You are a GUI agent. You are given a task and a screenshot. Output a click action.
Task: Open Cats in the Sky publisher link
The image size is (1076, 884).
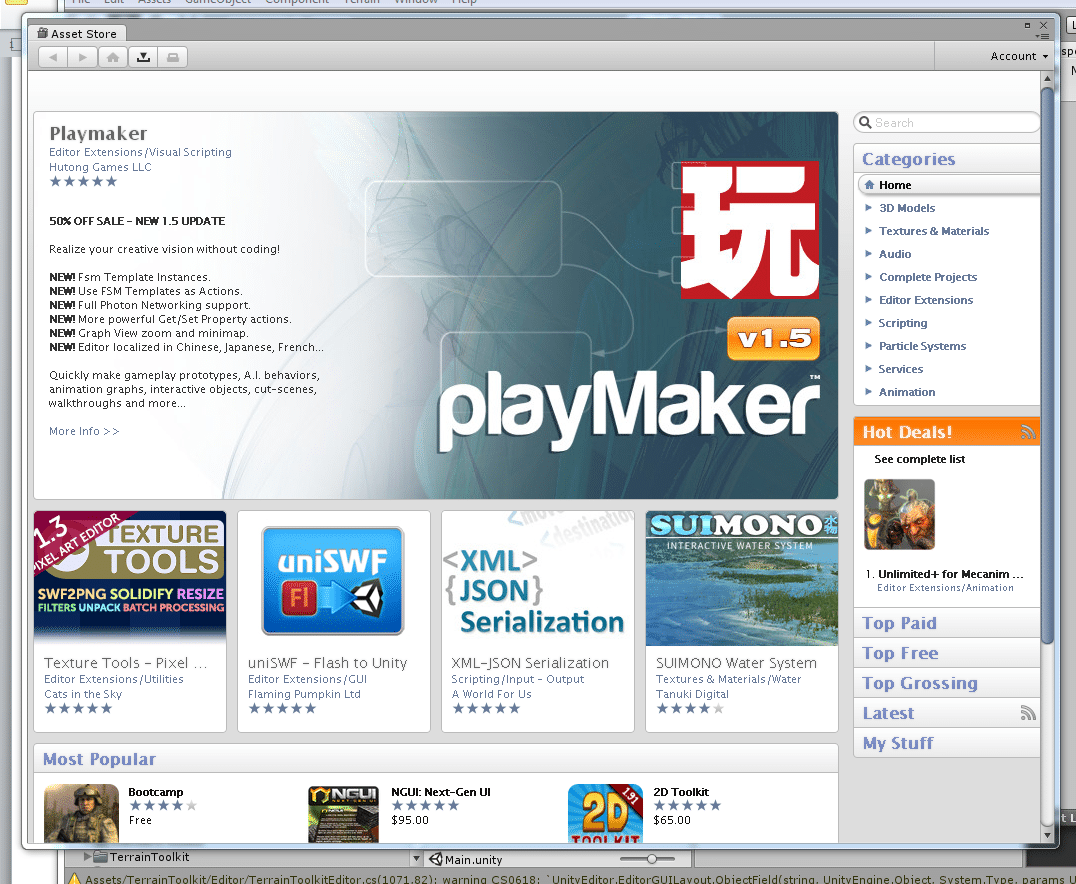[83, 694]
